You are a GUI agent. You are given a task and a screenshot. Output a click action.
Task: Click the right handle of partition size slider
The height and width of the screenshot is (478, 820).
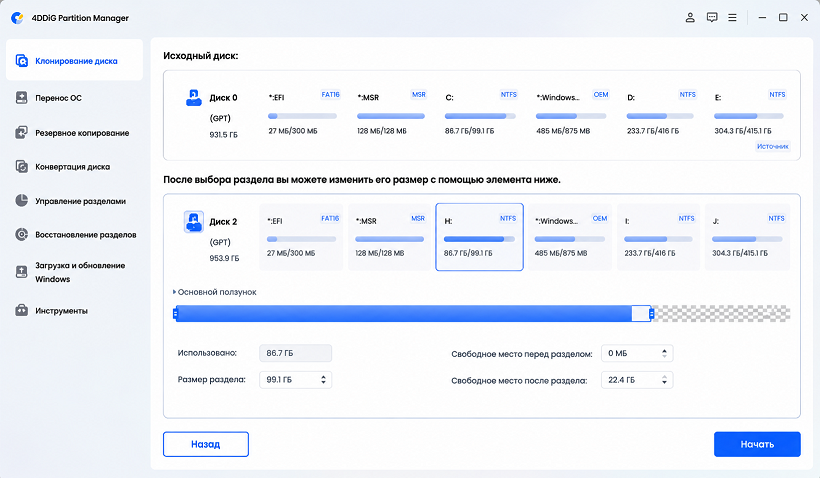[651, 314]
